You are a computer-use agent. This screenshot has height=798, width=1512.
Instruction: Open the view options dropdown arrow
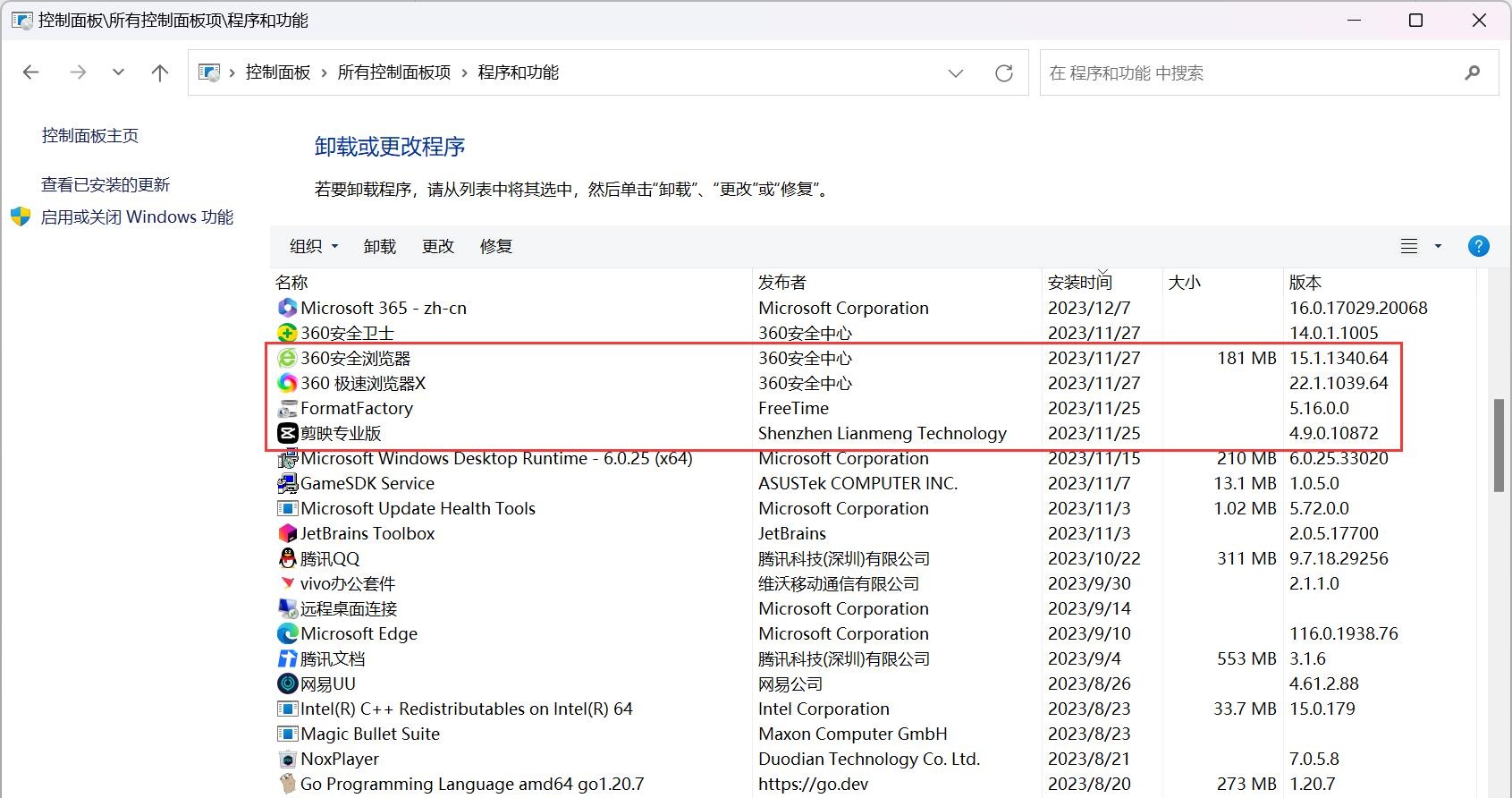point(1438,246)
